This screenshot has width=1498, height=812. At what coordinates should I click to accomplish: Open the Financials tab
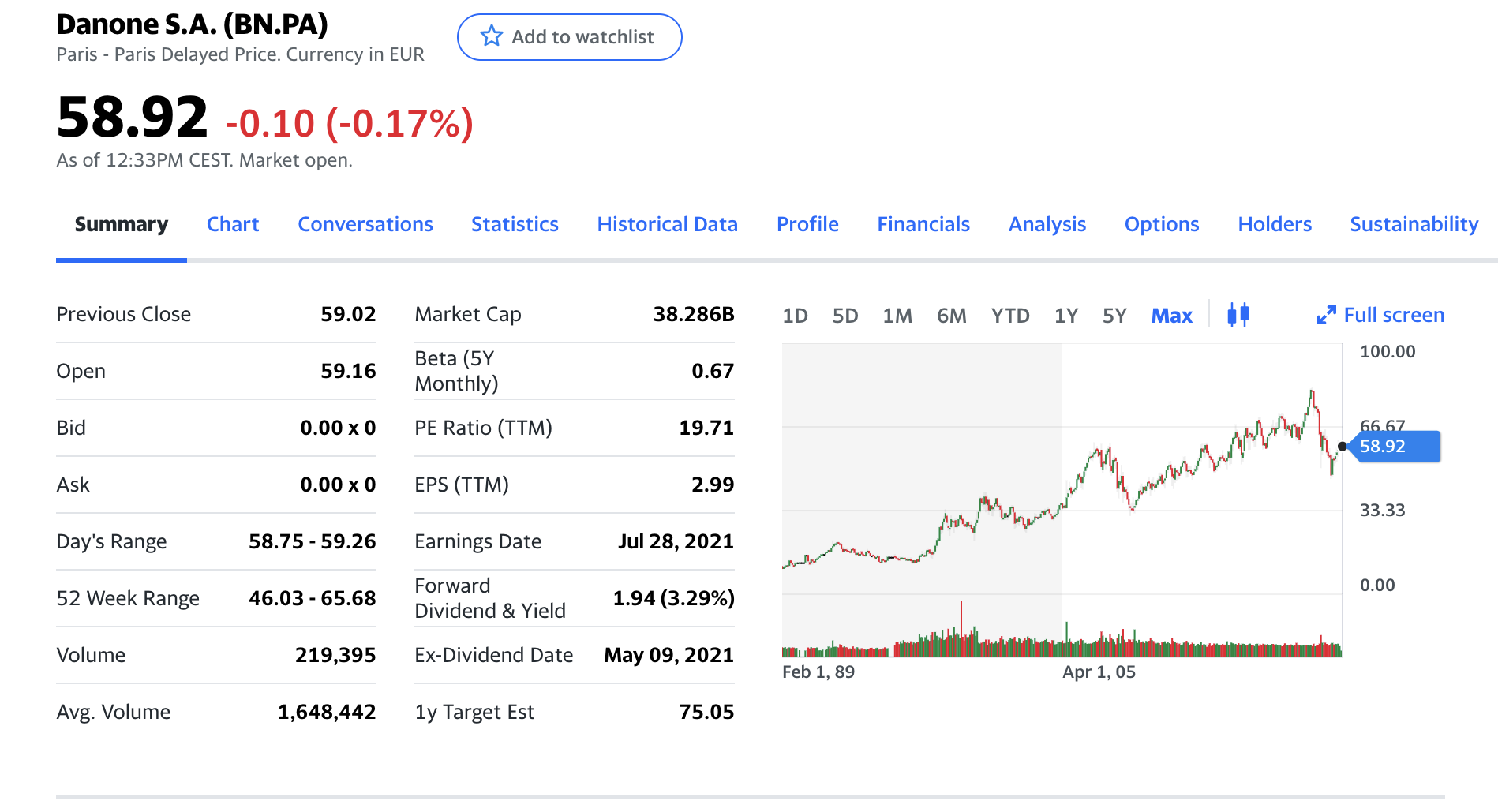pos(923,224)
